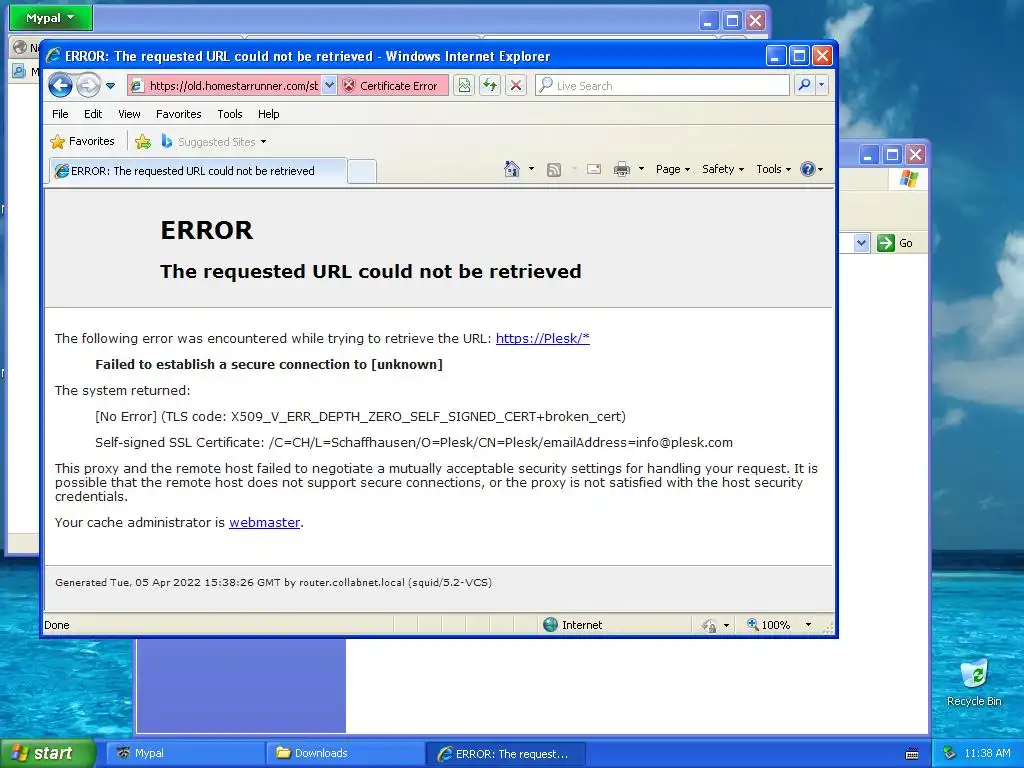Viewport: 1024px width, 768px height.
Task: Click the Add to Favorites Bar icon
Action: click(143, 141)
